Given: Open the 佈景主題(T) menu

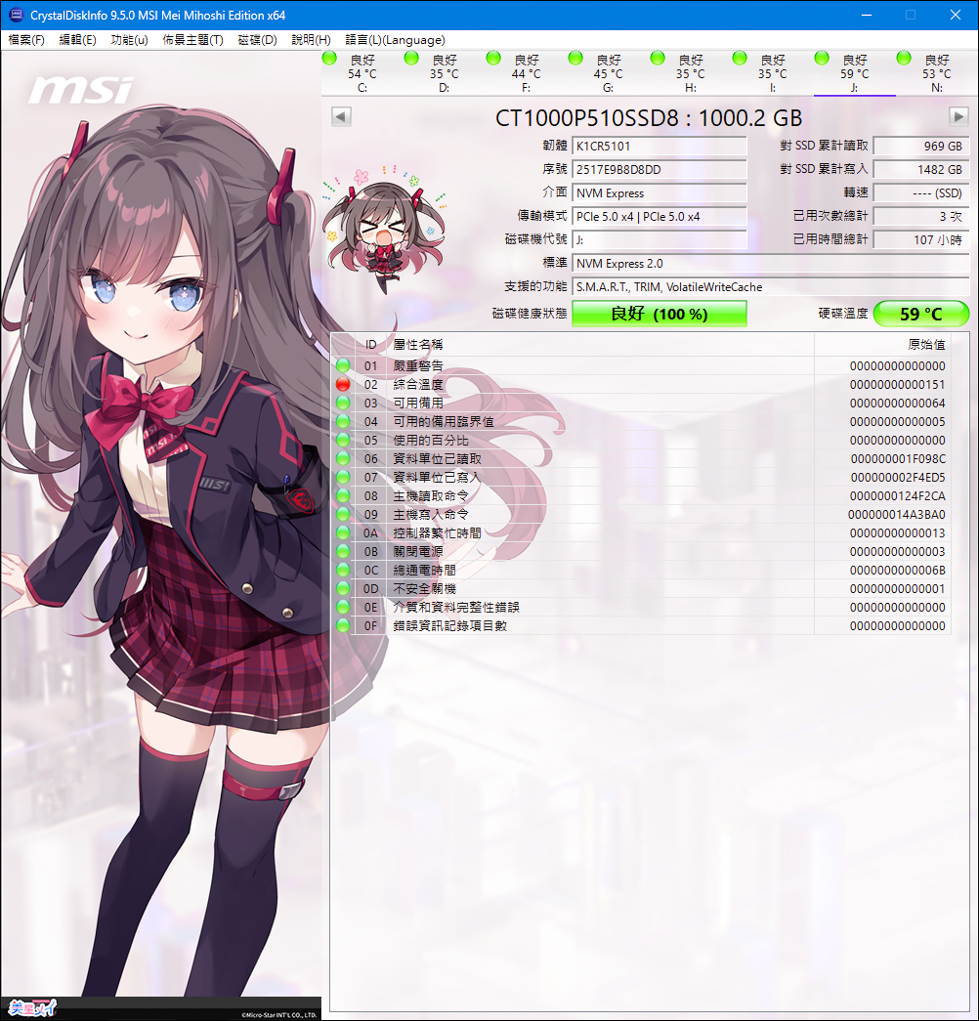Looking at the screenshot, I should click(193, 40).
